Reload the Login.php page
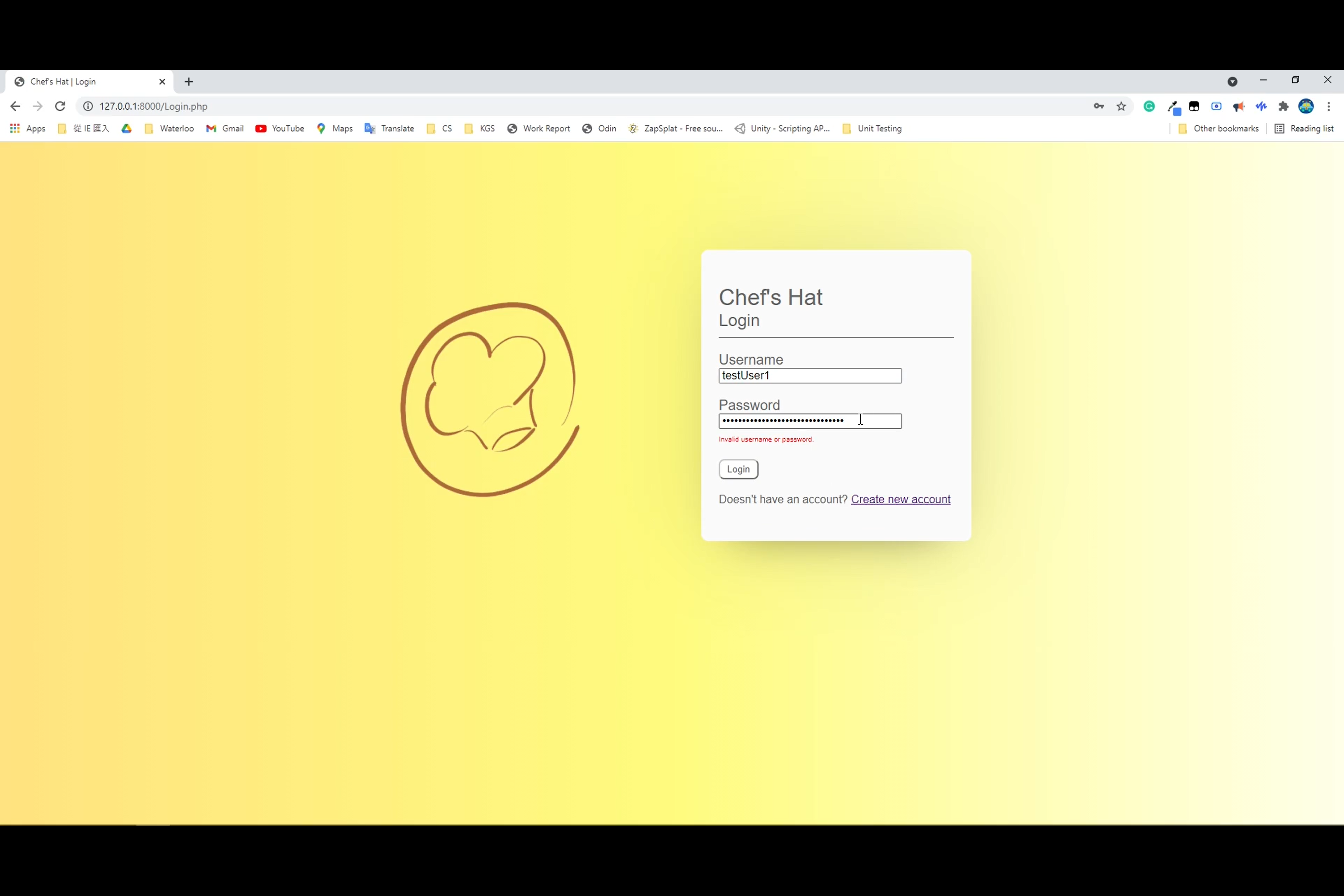The width and height of the screenshot is (1344, 896). tap(60, 106)
